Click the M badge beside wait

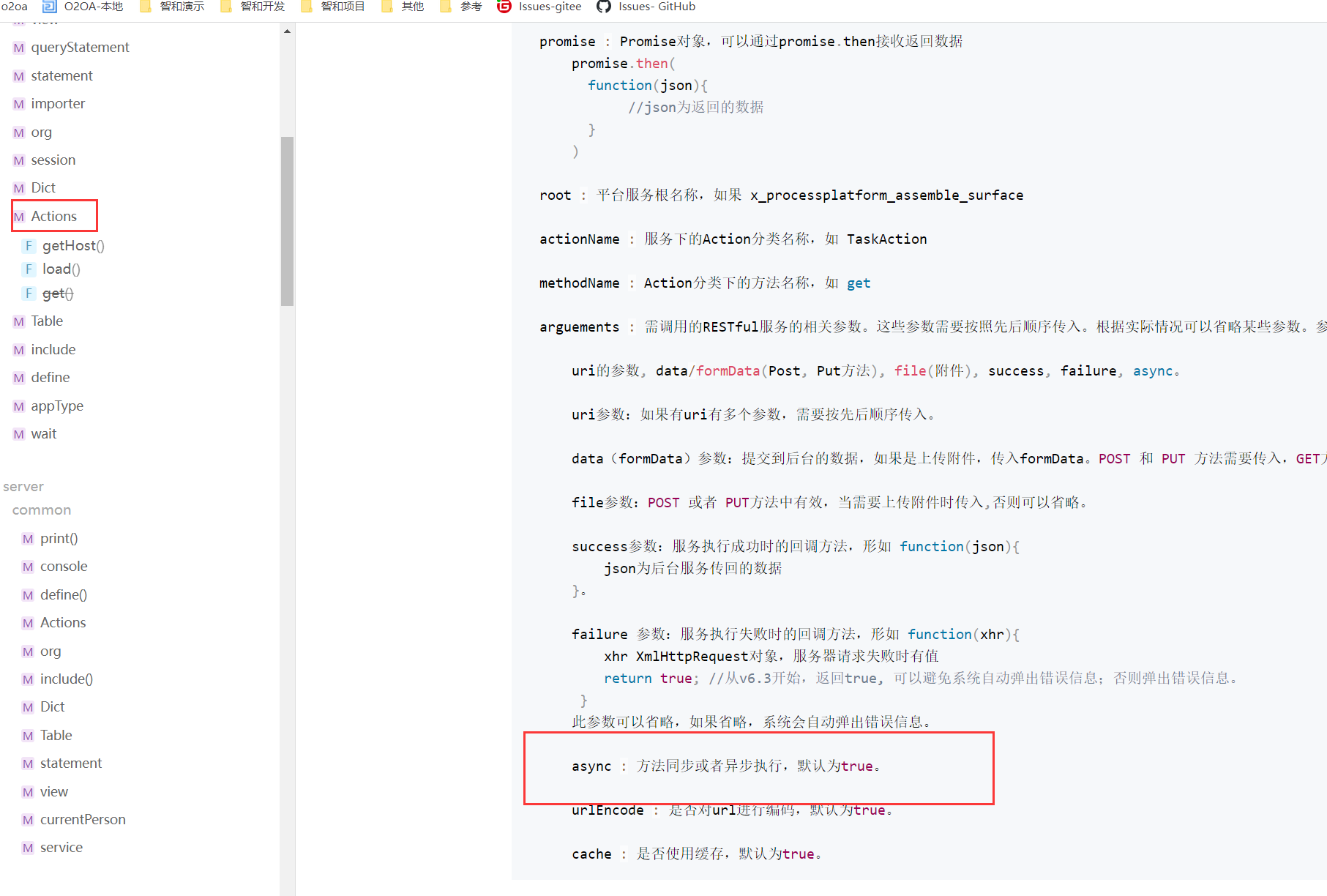(19, 435)
